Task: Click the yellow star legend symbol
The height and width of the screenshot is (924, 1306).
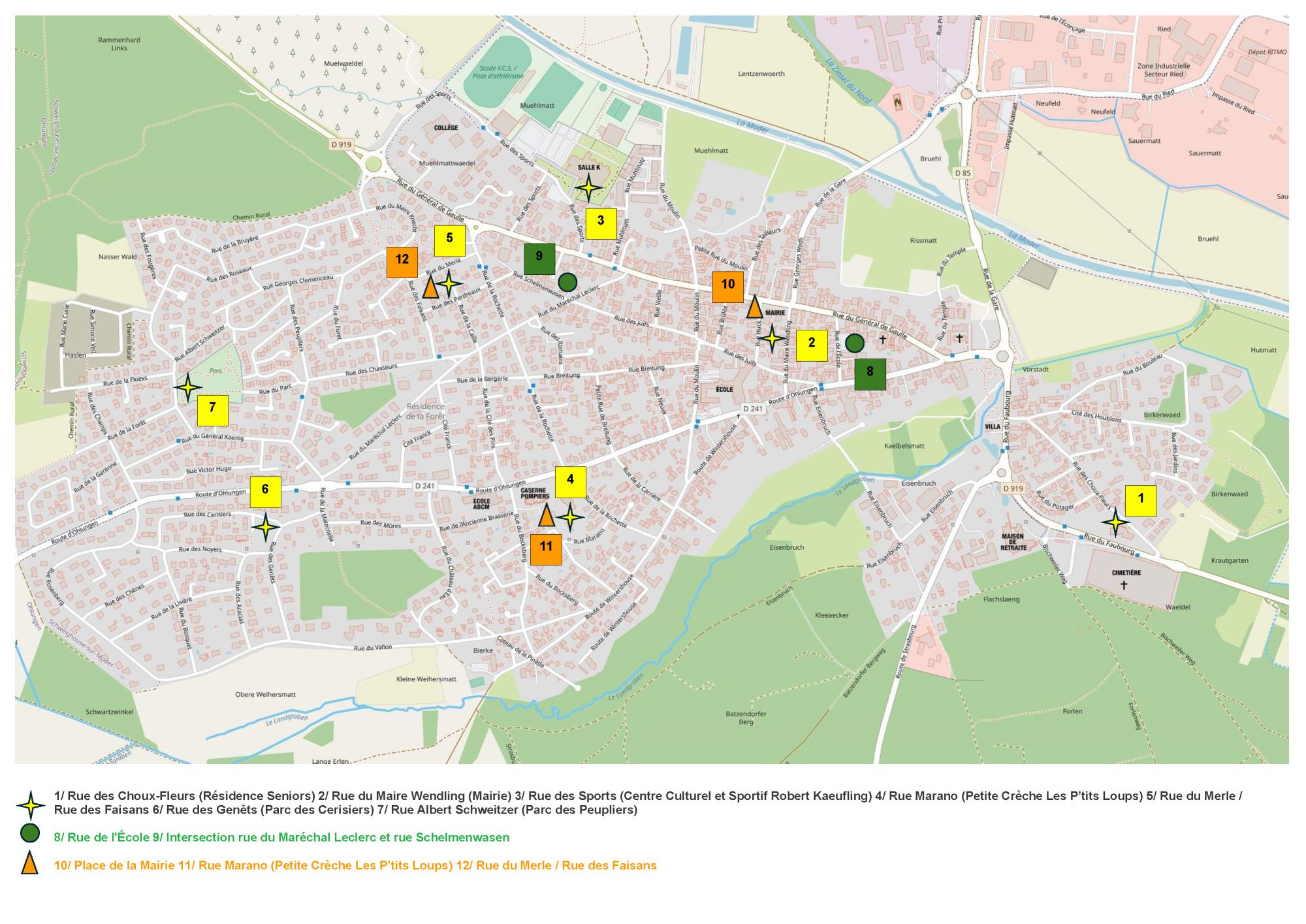Action: 30,805
